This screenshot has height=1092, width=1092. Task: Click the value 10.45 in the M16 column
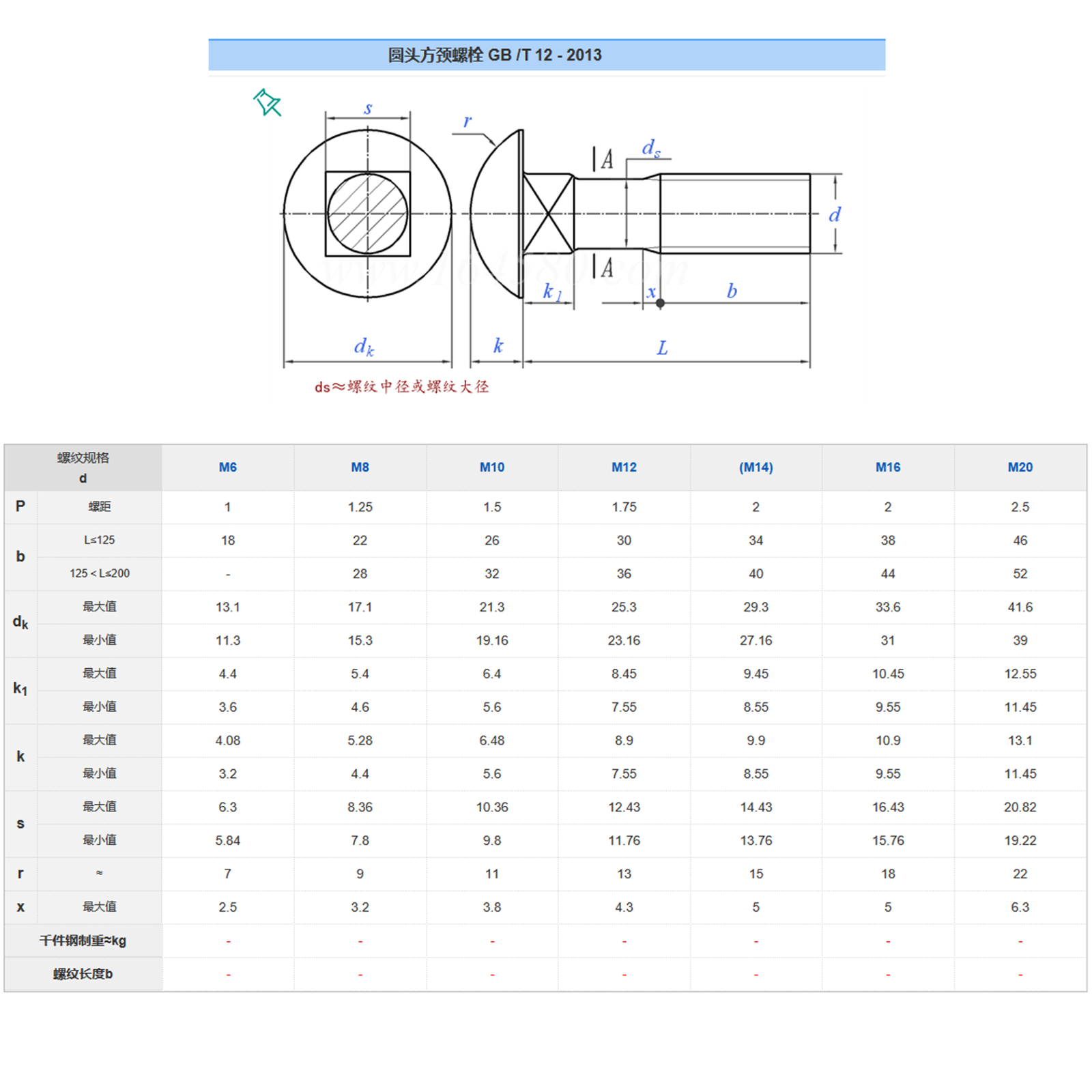click(888, 674)
